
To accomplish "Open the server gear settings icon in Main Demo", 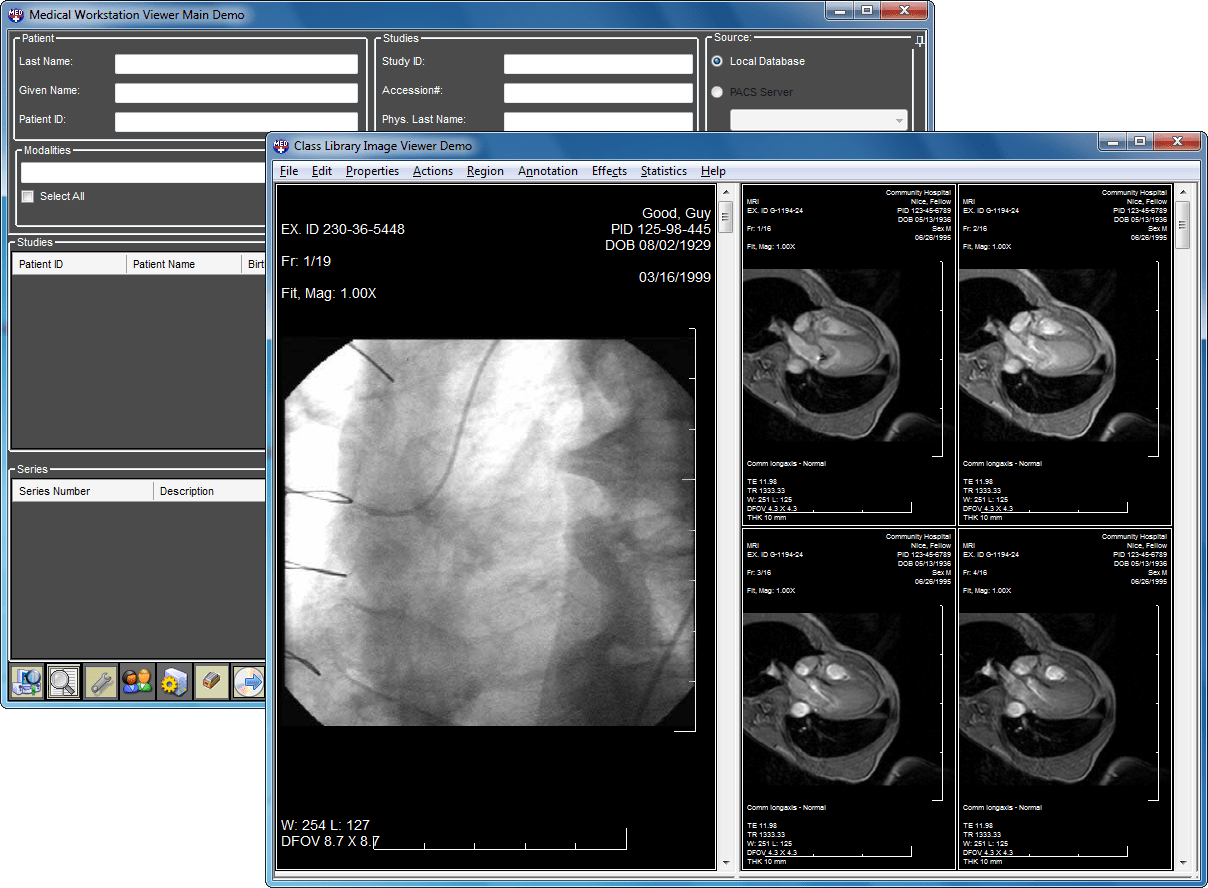I will coord(174,682).
